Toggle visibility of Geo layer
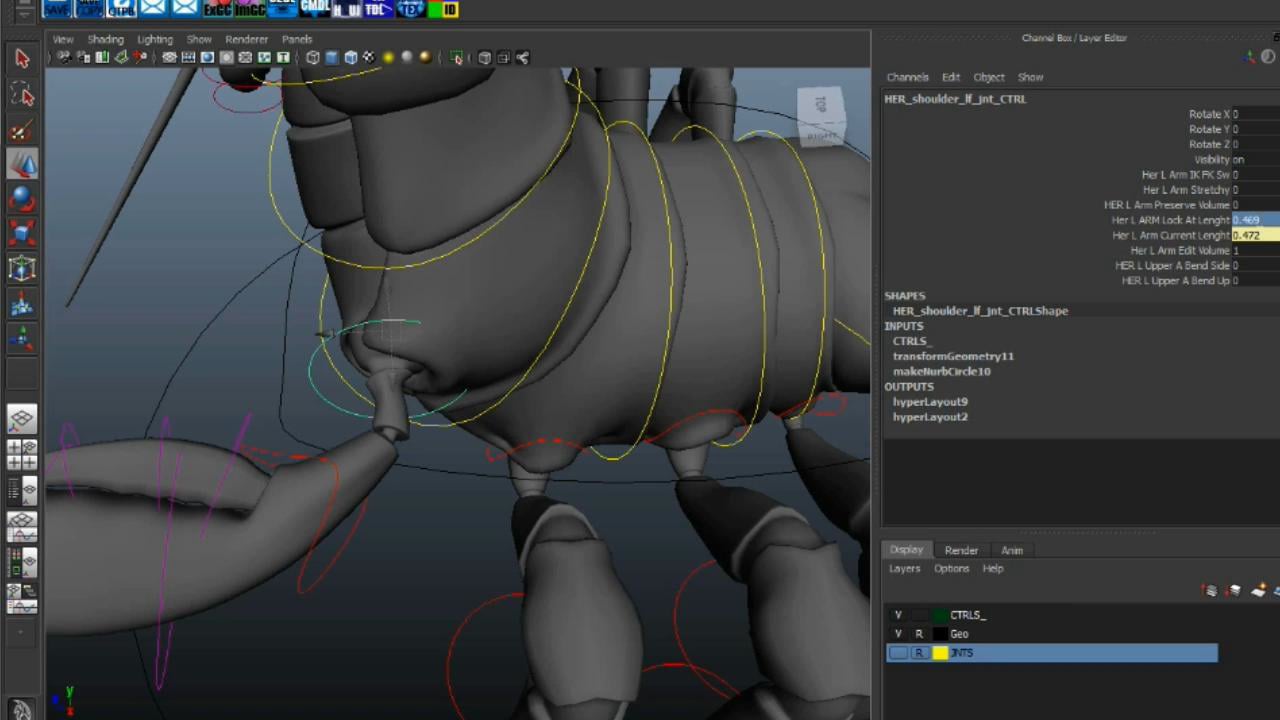The height and width of the screenshot is (720, 1280). [x=898, y=634]
